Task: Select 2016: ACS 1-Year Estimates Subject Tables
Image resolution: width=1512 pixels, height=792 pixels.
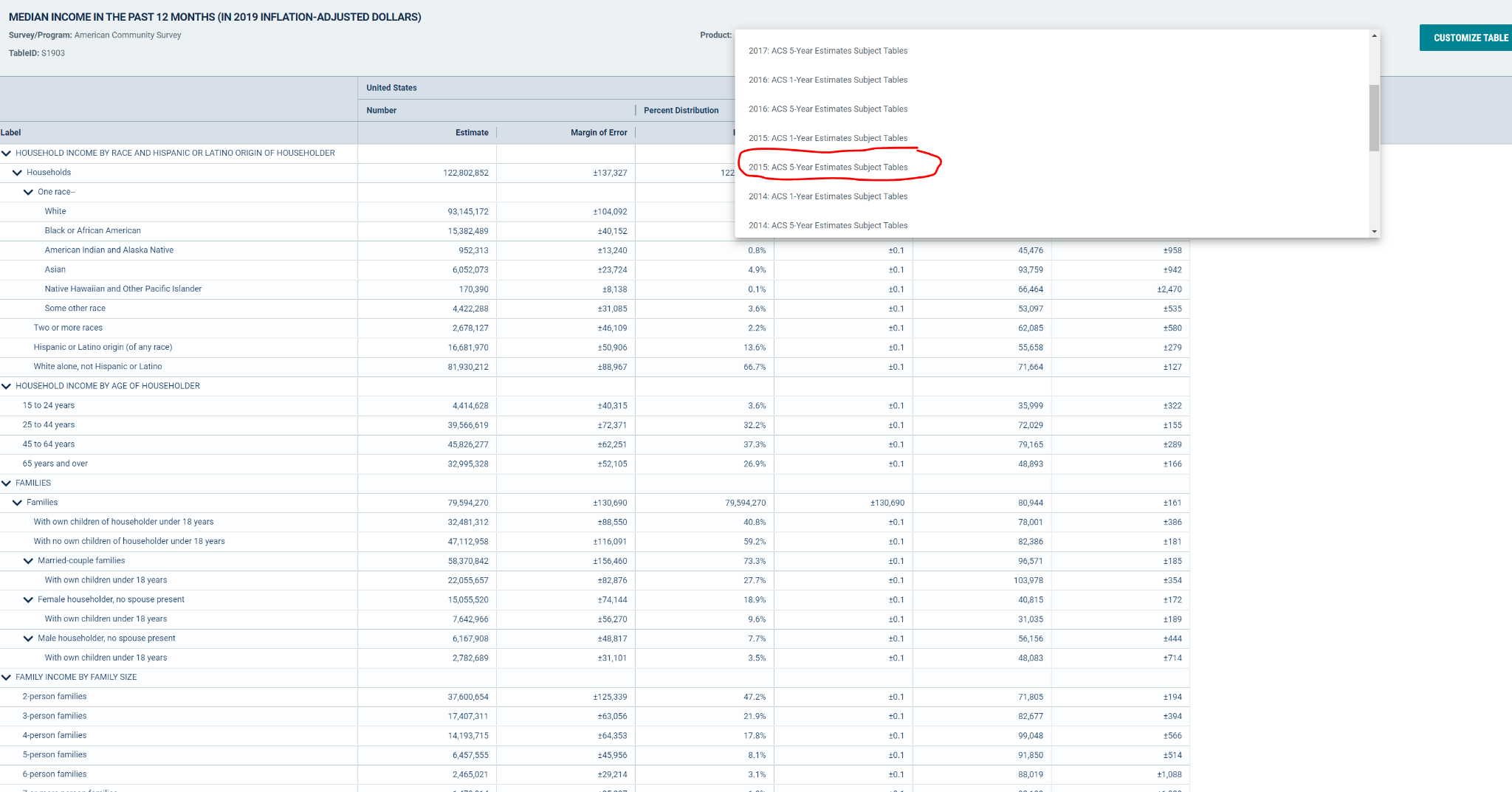Action: (828, 80)
